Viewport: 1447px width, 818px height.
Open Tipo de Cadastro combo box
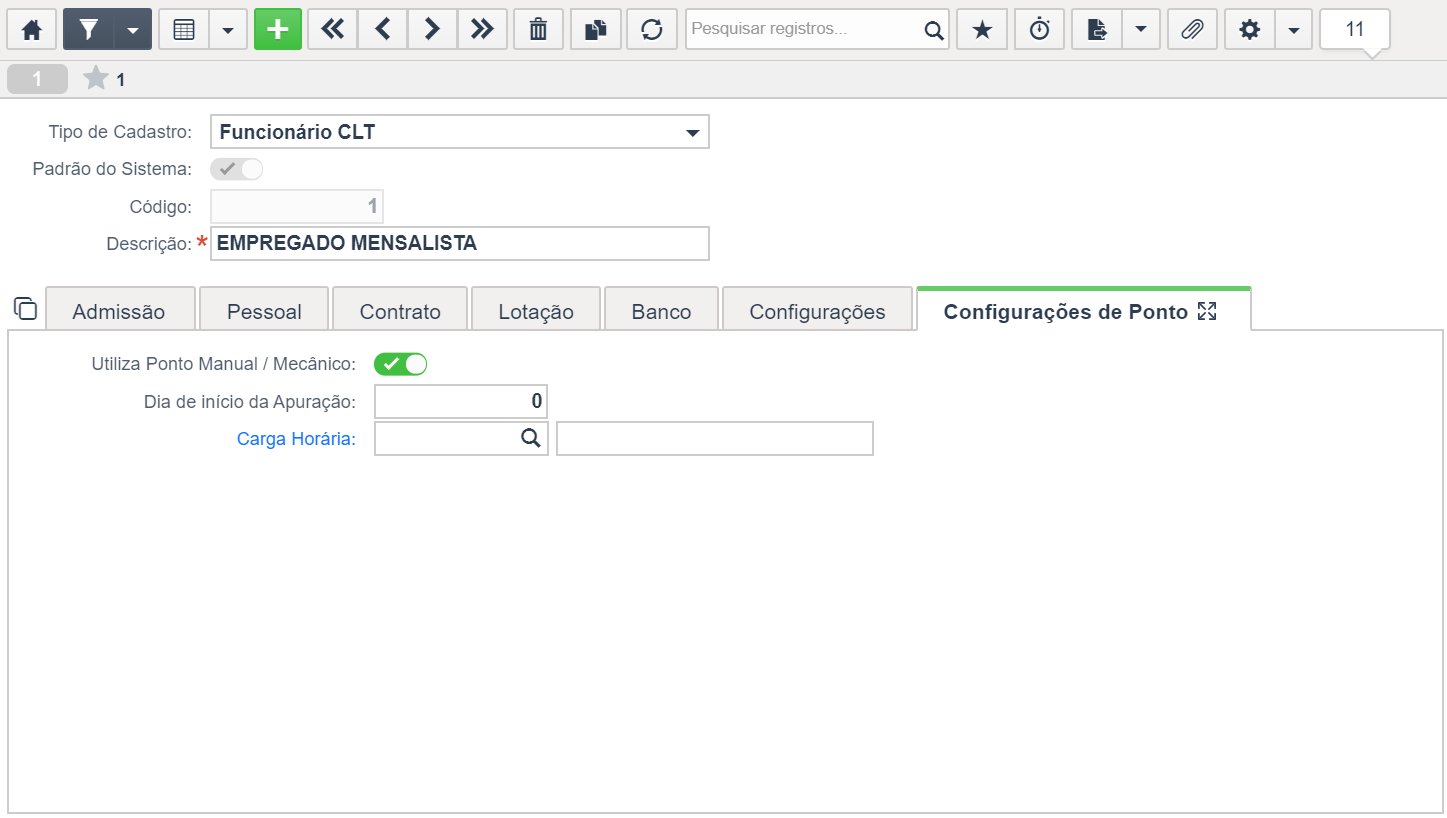[460, 131]
